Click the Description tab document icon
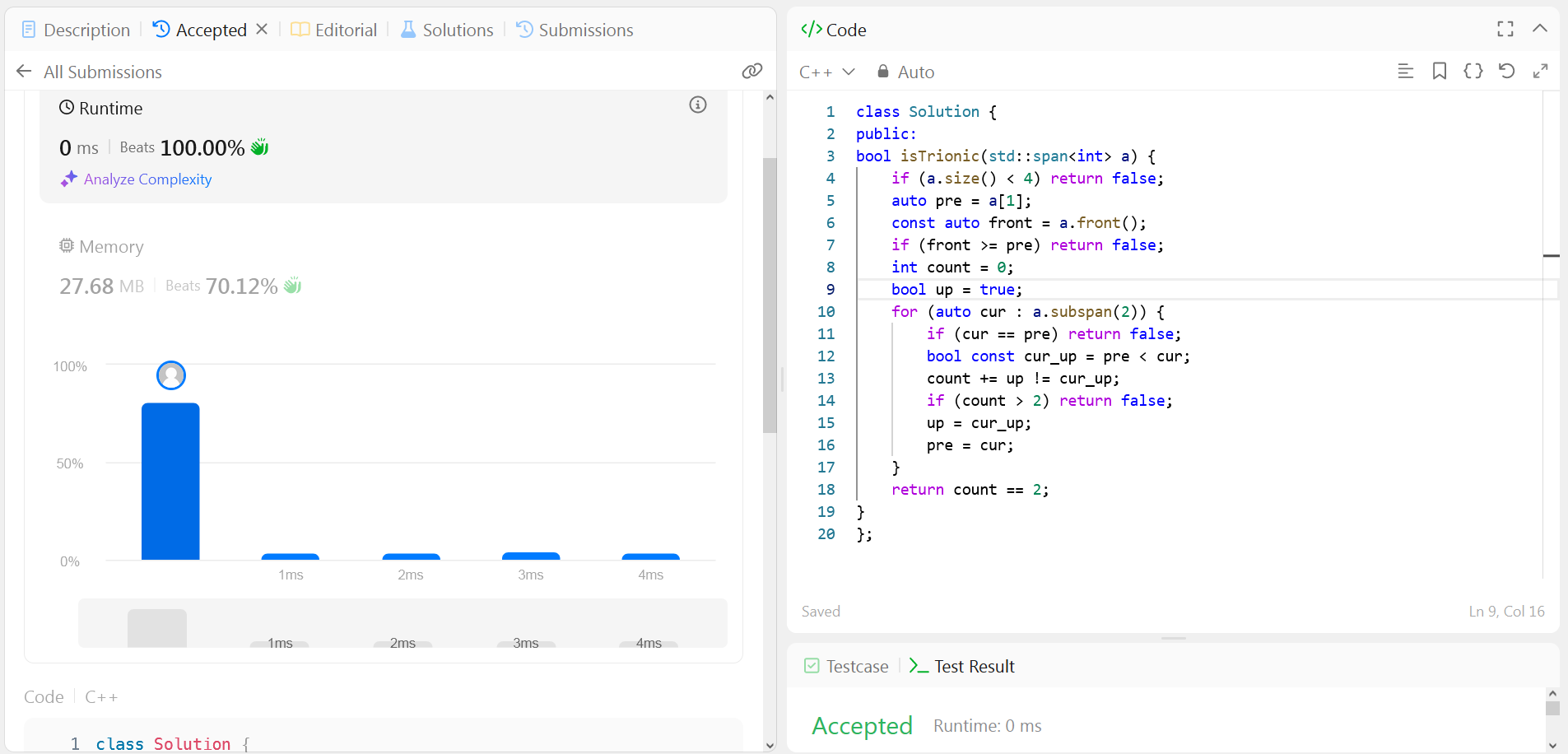This screenshot has width=1568, height=754. (x=29, y=30)
